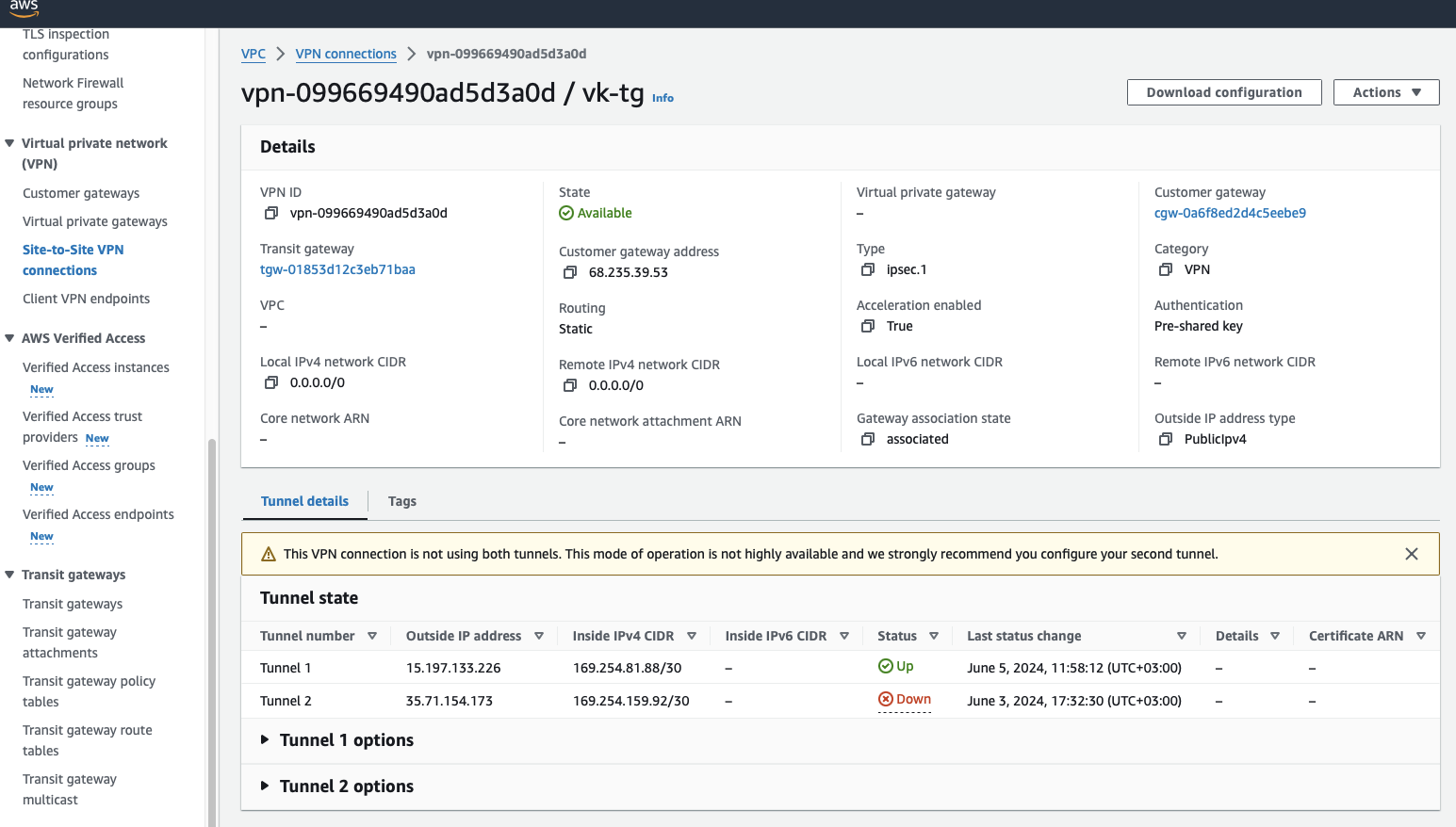The height and width of the screenshot is (827, 1456).
Task: Copy the Local IPv4 network CIDR
Action: point(271,383)
